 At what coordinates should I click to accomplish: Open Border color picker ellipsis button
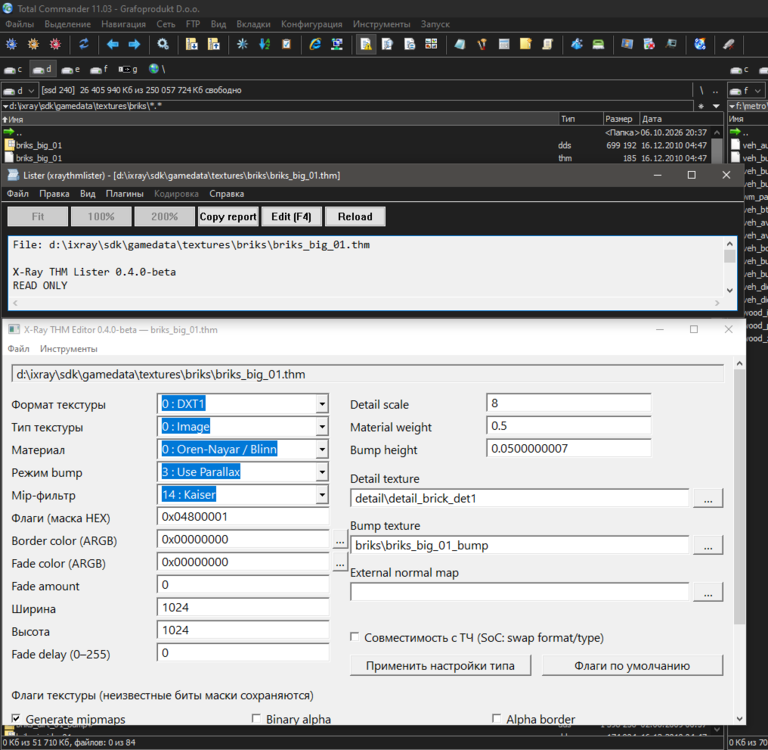point(340,540)
